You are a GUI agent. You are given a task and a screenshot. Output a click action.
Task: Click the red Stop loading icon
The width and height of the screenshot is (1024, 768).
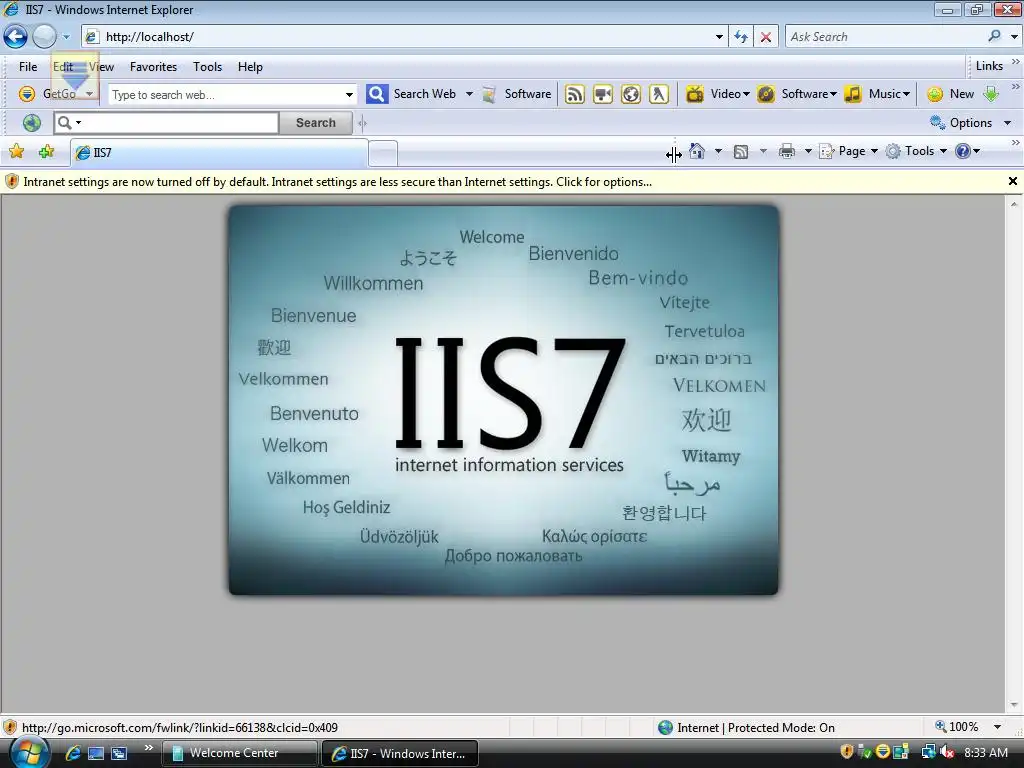coord(765,37)
